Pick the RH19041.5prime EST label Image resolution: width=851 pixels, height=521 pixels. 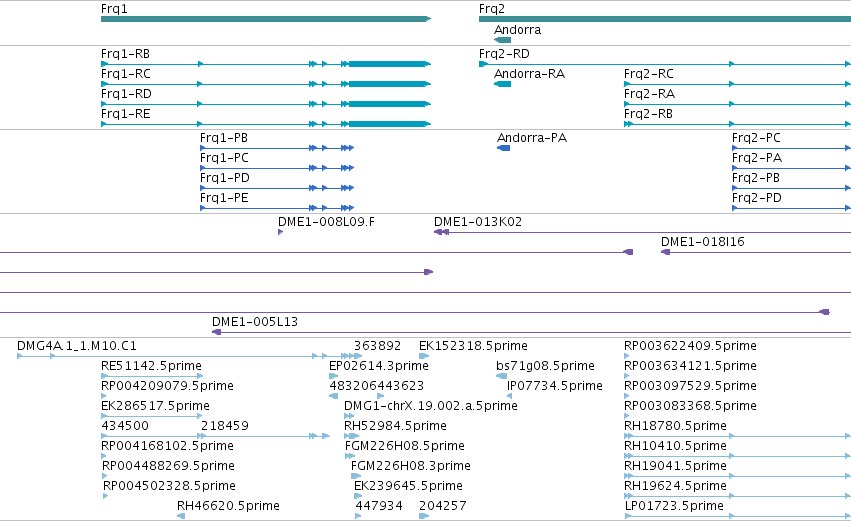(x=676, y=466)
